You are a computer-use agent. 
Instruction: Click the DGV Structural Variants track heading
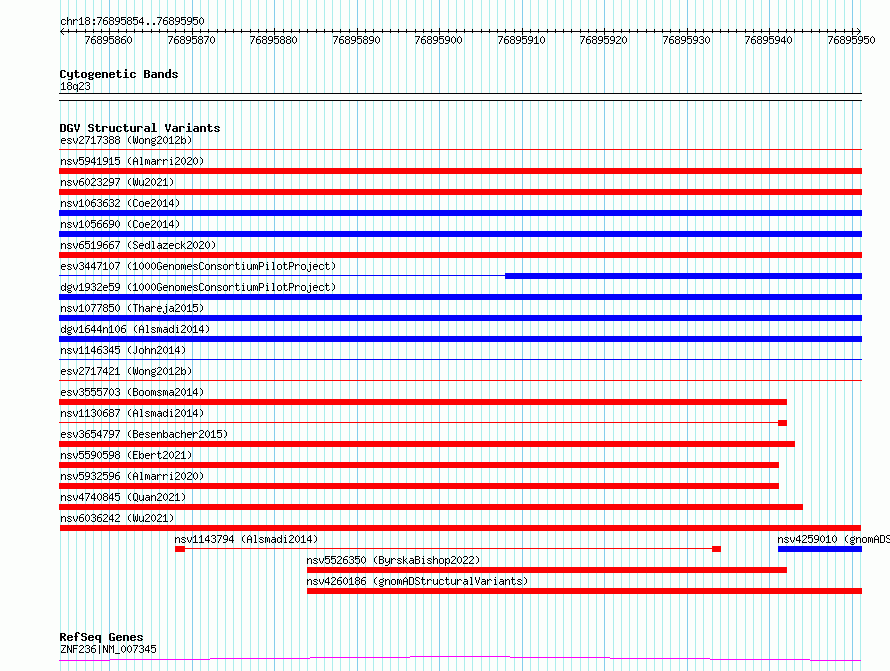[x=140, y=128]
